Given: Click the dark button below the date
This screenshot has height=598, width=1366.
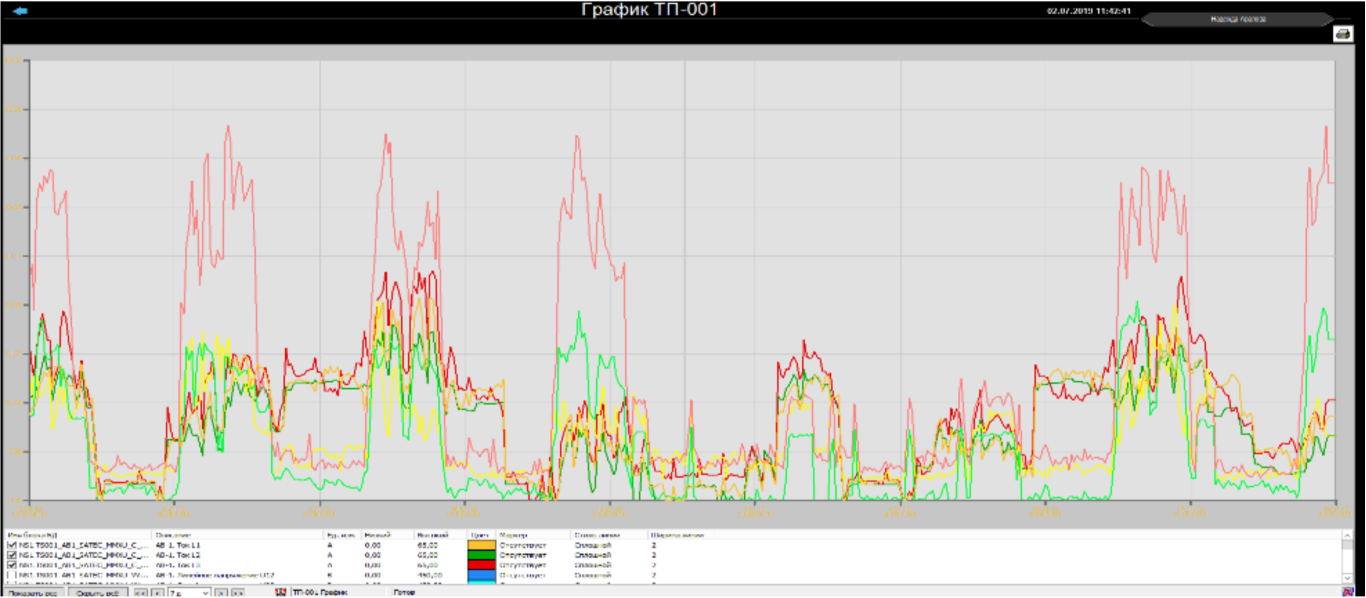Looking at the screenshot, I should click(1238, 19).
